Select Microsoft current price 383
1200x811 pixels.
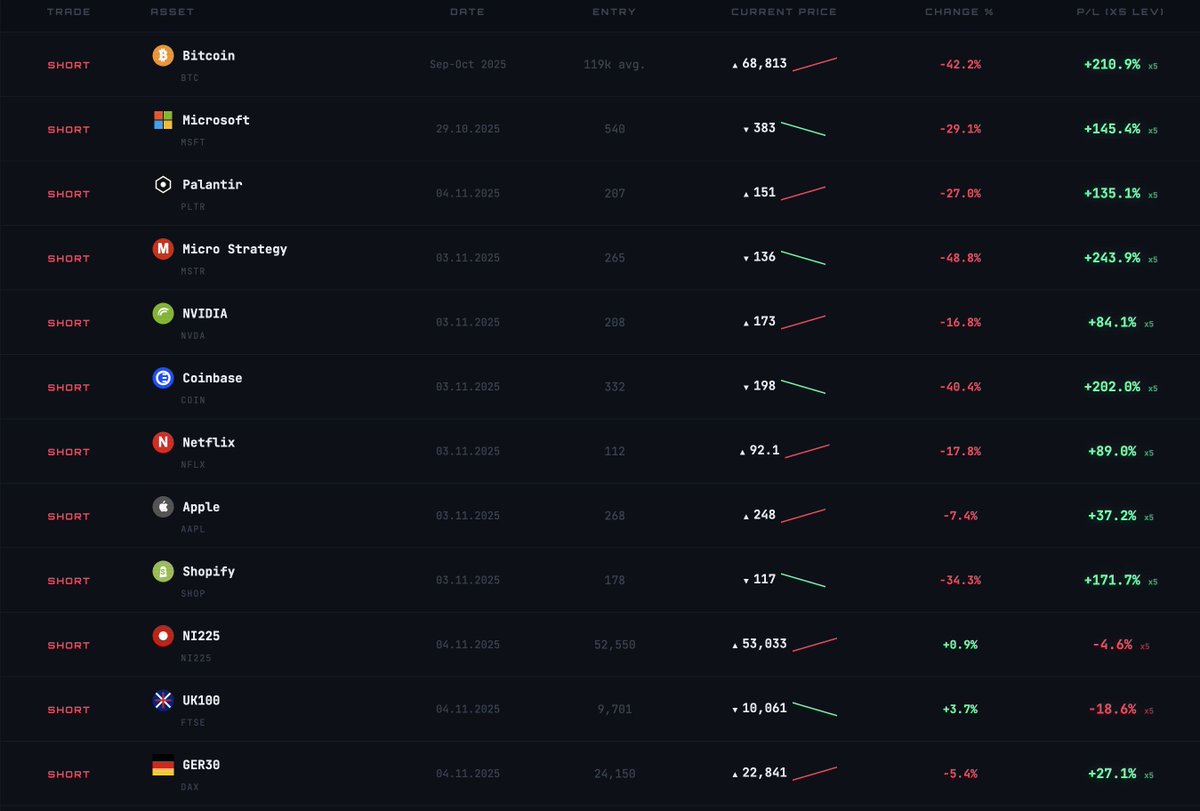point(764,129)
